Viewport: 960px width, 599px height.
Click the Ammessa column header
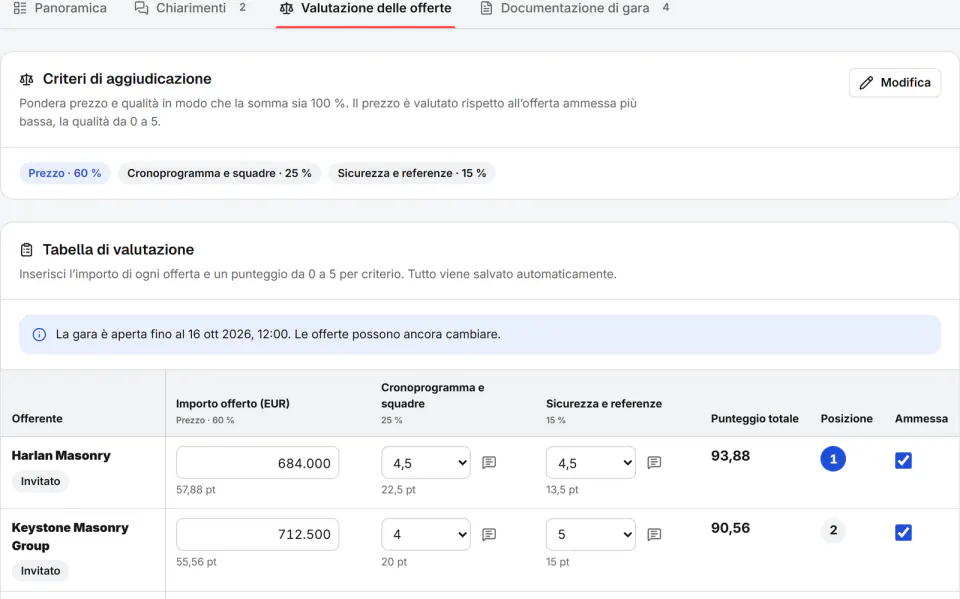point(921,419)
